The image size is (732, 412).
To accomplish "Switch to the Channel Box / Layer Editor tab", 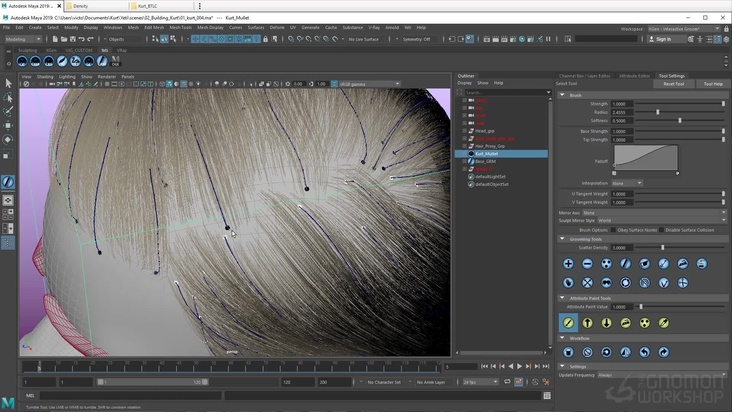I will coord(584,76).
